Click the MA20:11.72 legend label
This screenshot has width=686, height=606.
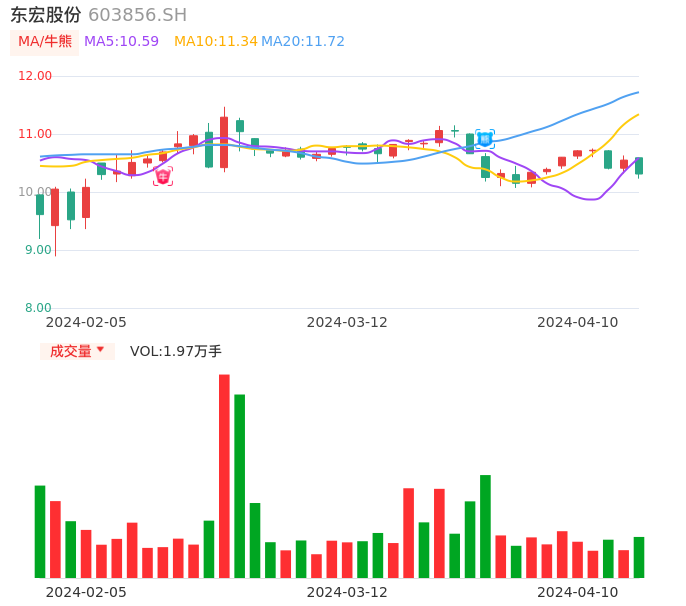[x=303, y=42]
